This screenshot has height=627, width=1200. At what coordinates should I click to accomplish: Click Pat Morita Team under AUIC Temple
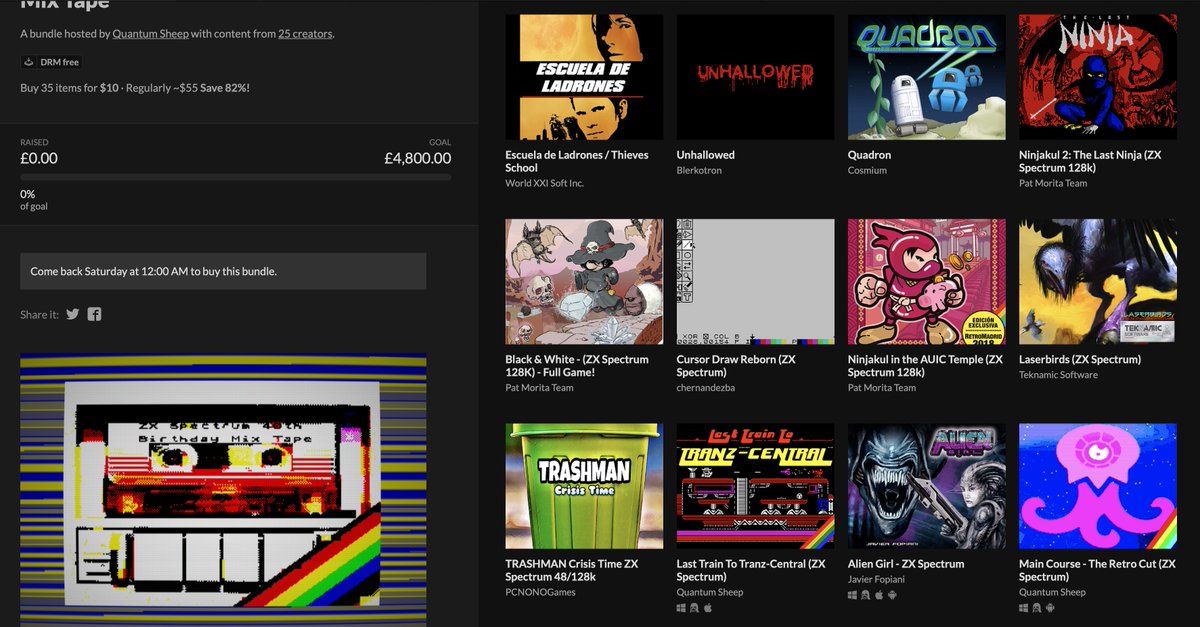coord(882,387)
